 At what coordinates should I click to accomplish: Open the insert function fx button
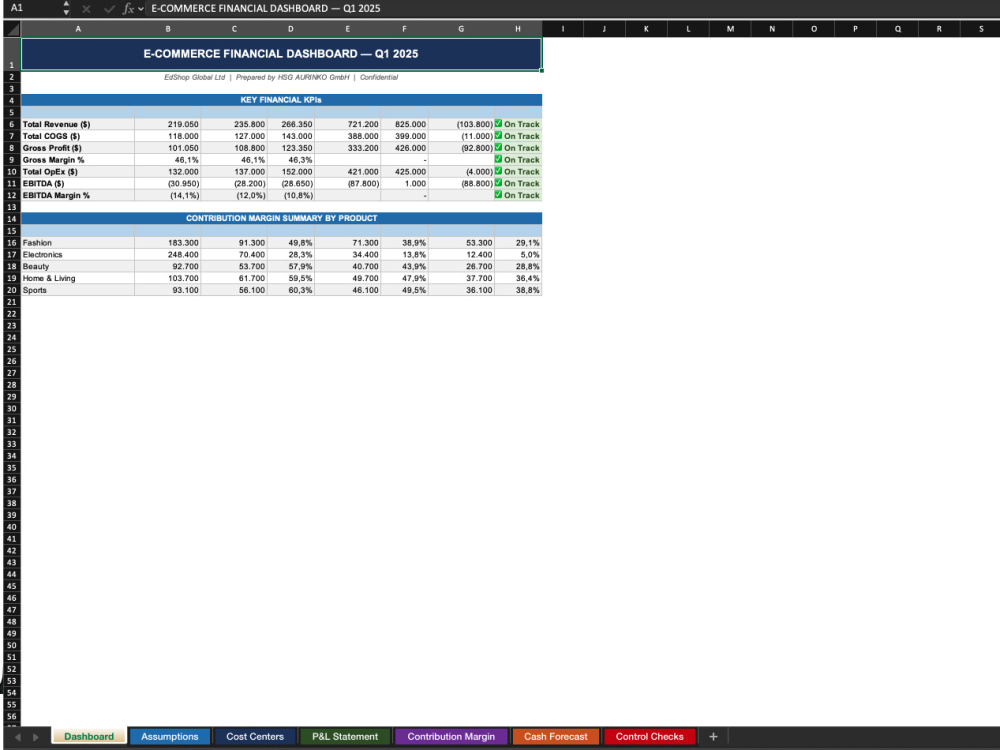tap(128, 9)
